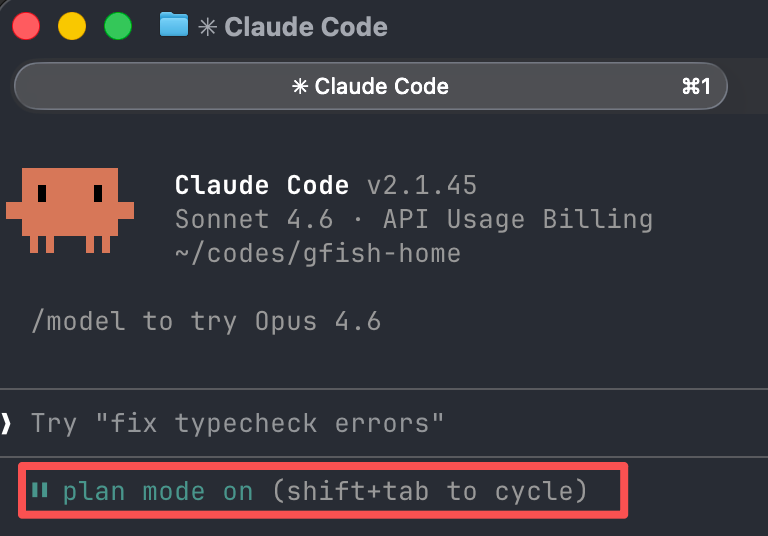The height and width of the screenshot is (536, 768).
Task: Toggle the plan mode on indicator
Action: pos(158,491)
